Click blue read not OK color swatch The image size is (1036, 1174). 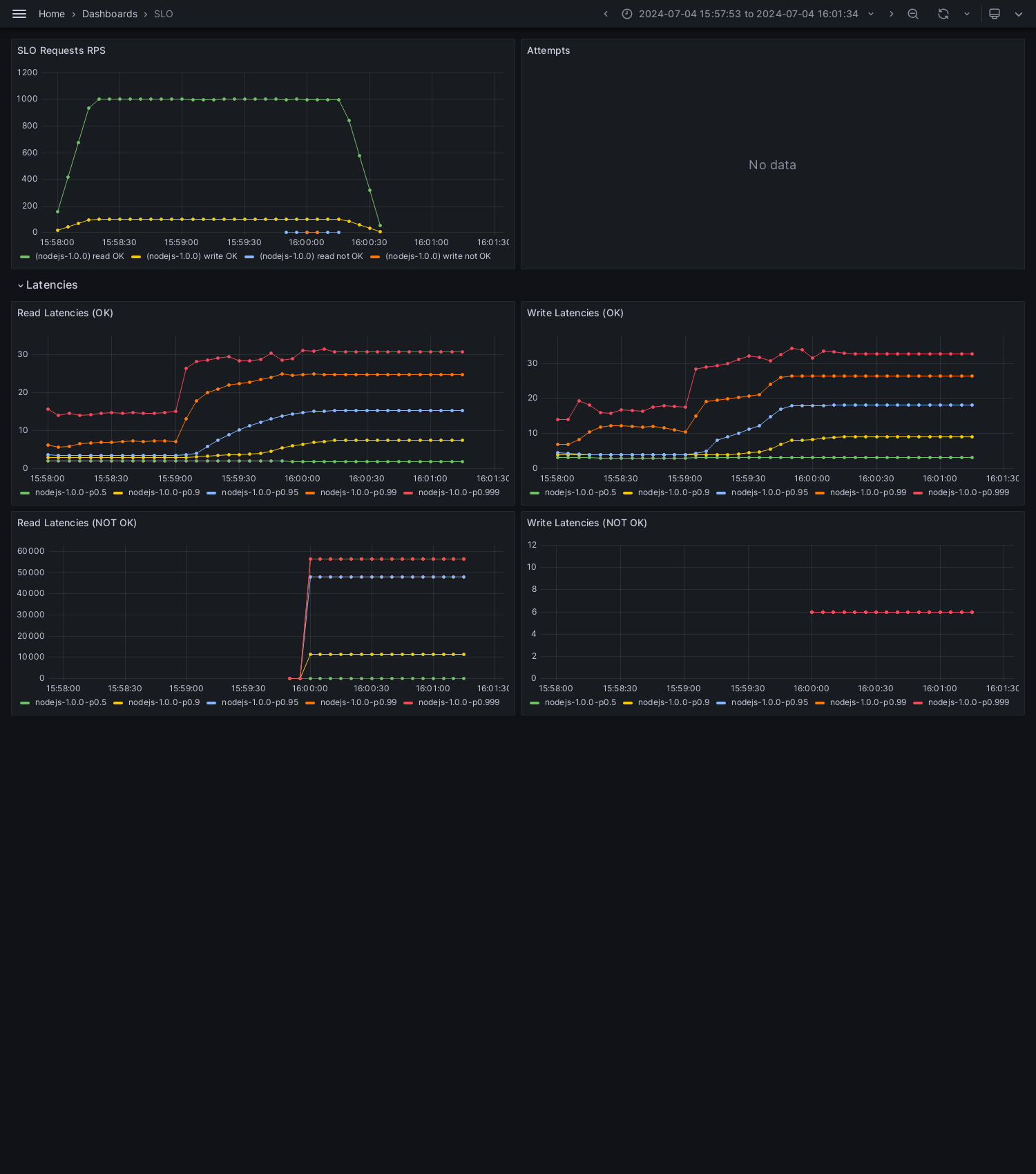(x=249, y=257)
